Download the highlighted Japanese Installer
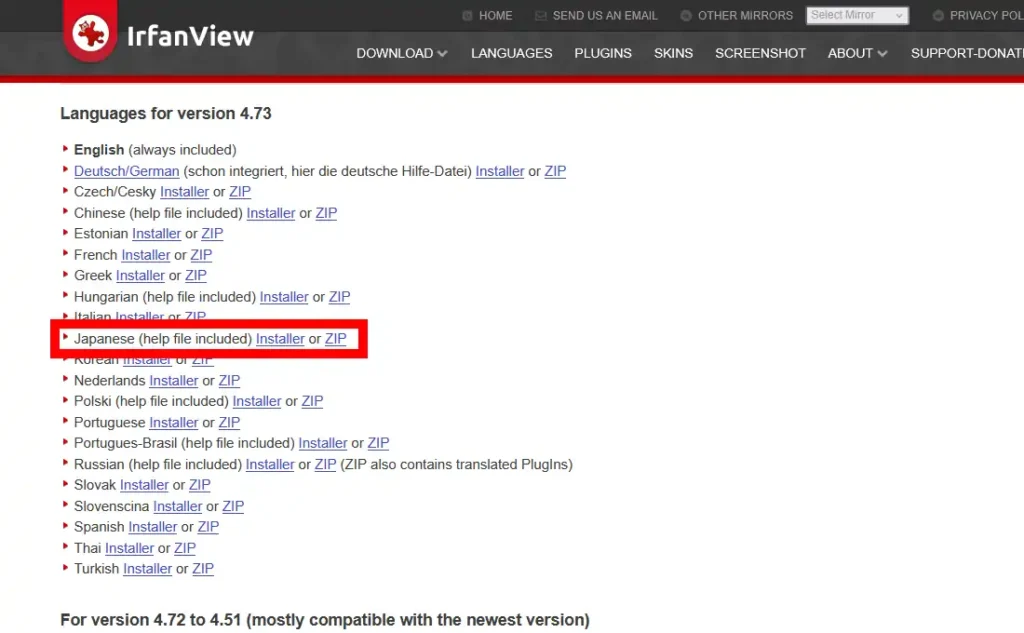The width and height of the screenshot is (1024, 633). (280, 338)
